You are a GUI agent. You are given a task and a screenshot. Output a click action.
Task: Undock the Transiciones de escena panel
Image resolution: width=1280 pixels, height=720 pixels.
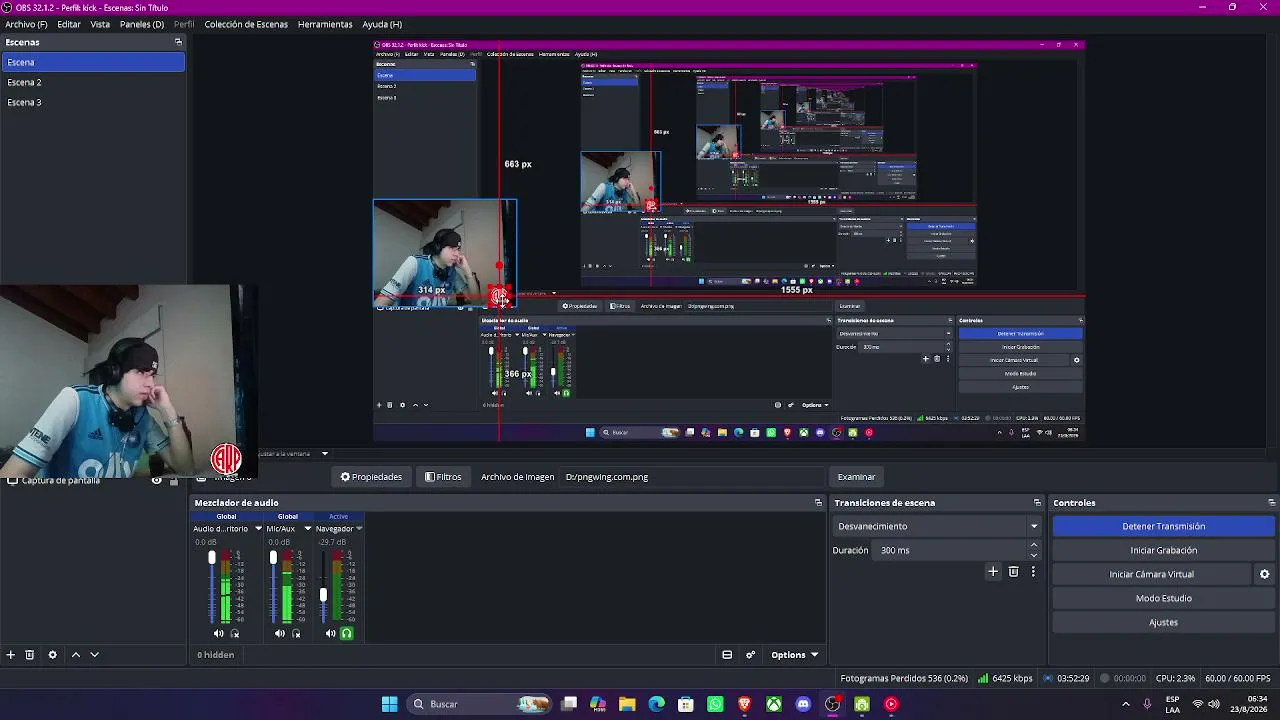1037,503
